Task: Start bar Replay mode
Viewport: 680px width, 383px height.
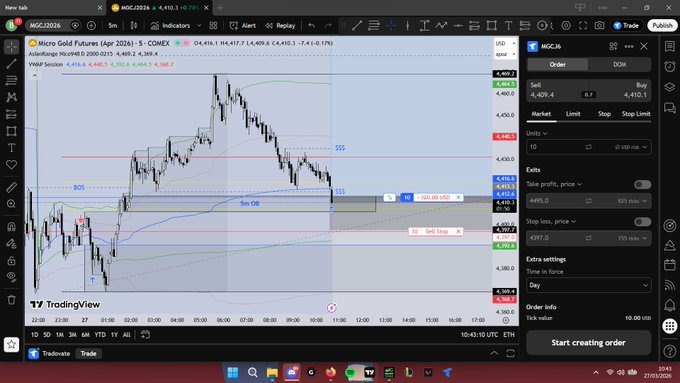Action: (x=280, y=26)
